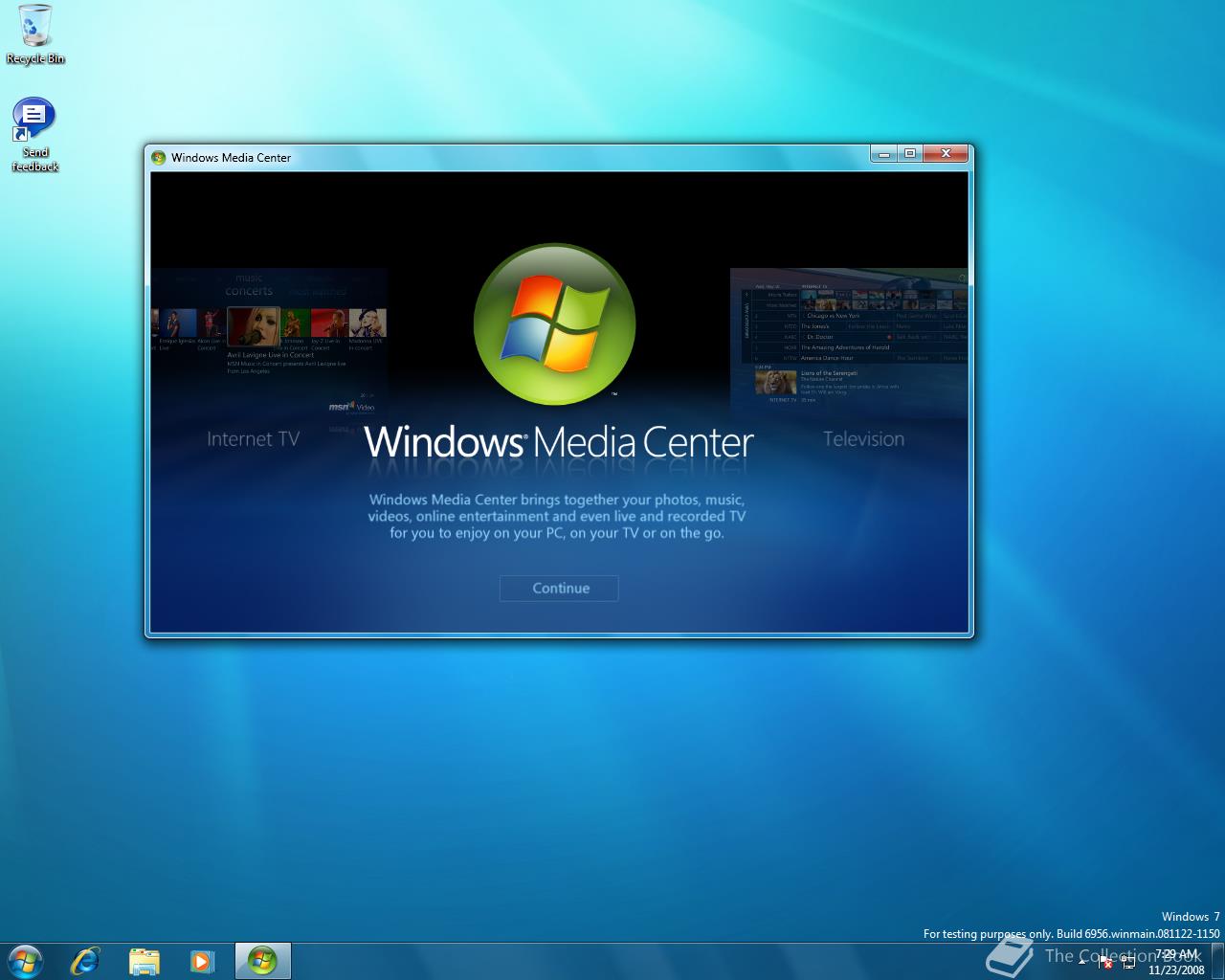Screen dimensions: 1225x980
Task: Open the Action Center flag tray icon
Action: [x=1104, y=962]
